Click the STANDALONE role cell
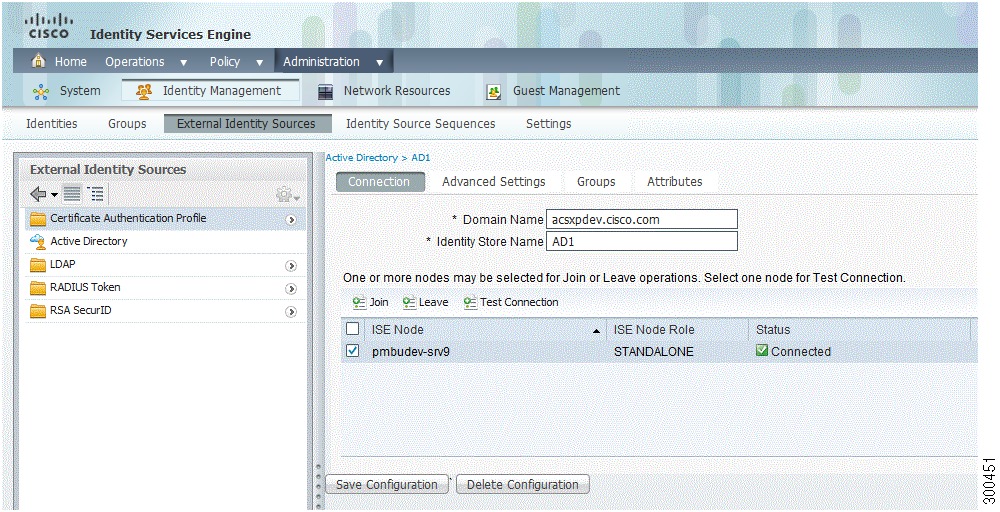This screenshot has width=1000, height=512. click(654, 351)
